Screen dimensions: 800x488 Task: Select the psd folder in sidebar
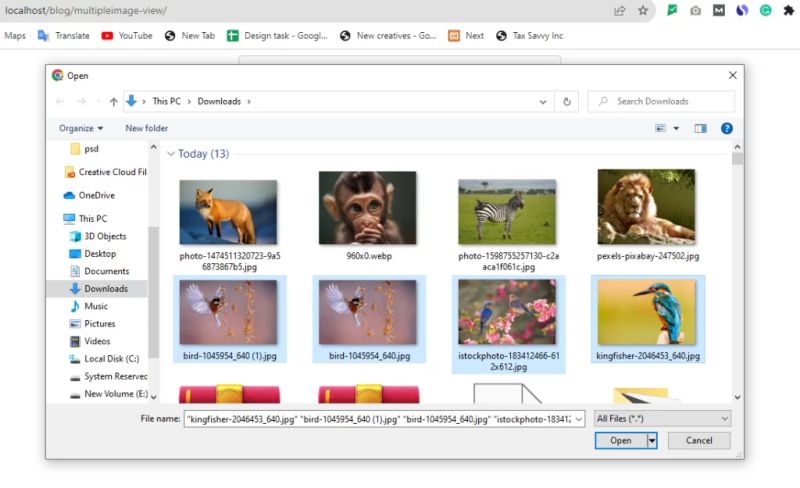[x=85, y=149]
